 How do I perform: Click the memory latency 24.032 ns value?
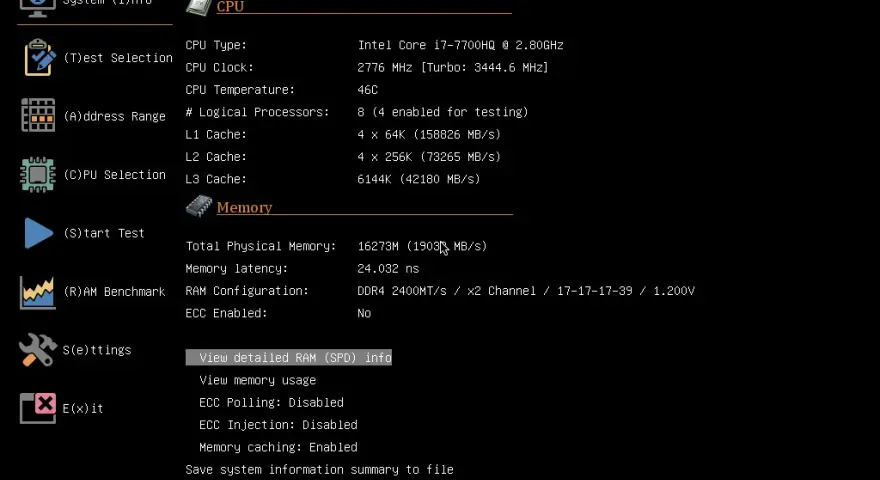click(388, 268)
